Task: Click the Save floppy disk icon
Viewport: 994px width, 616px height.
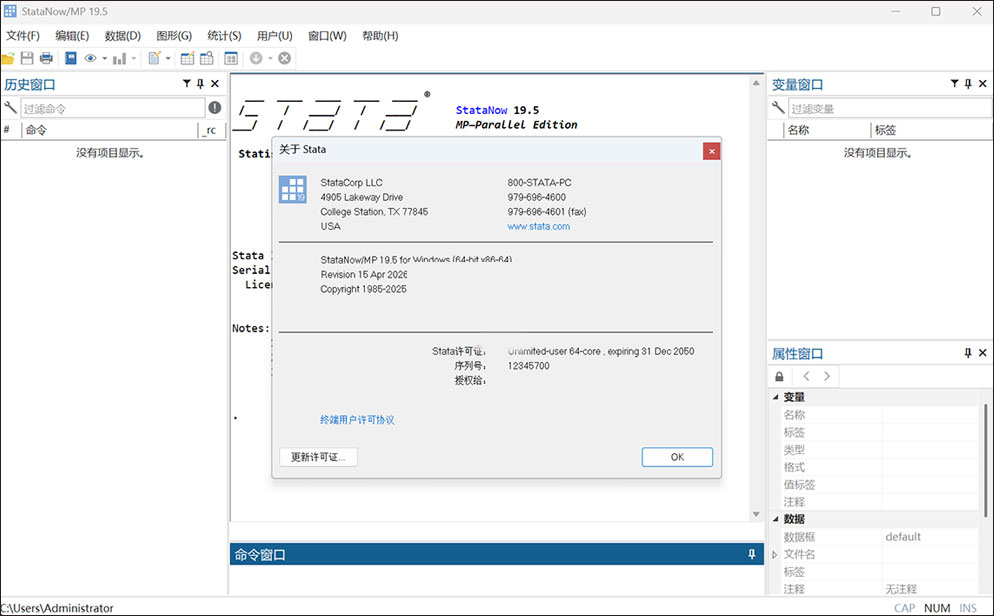Action: pyautogui.click(x=27, y=58)
